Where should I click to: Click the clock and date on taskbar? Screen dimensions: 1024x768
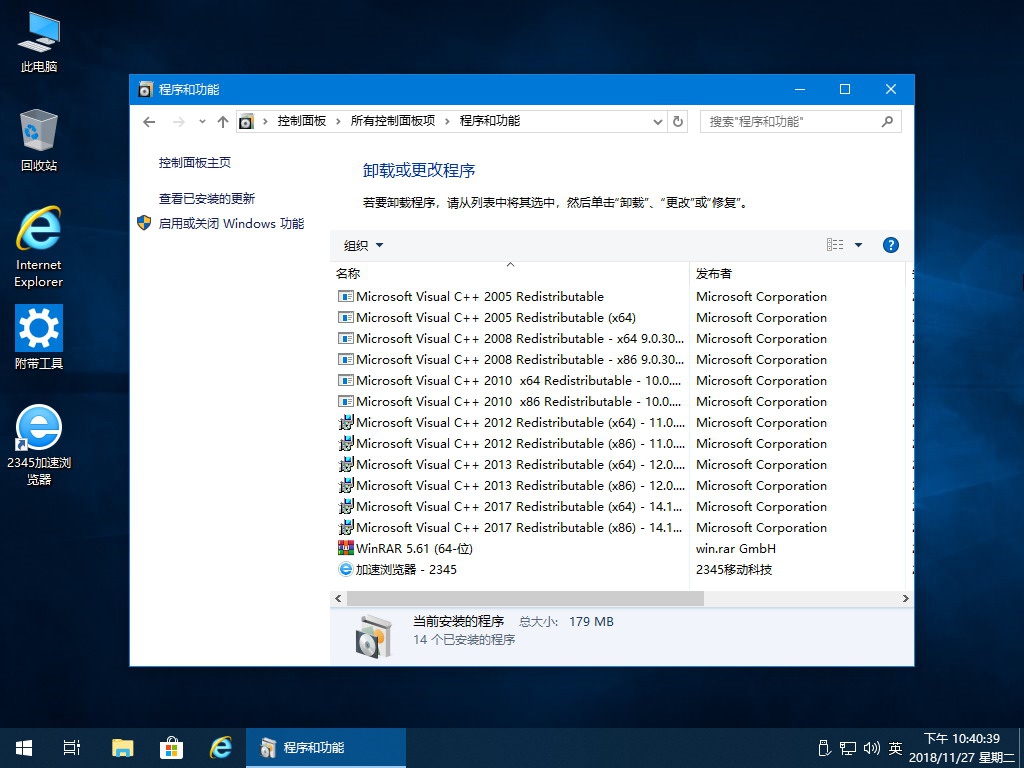961,748
